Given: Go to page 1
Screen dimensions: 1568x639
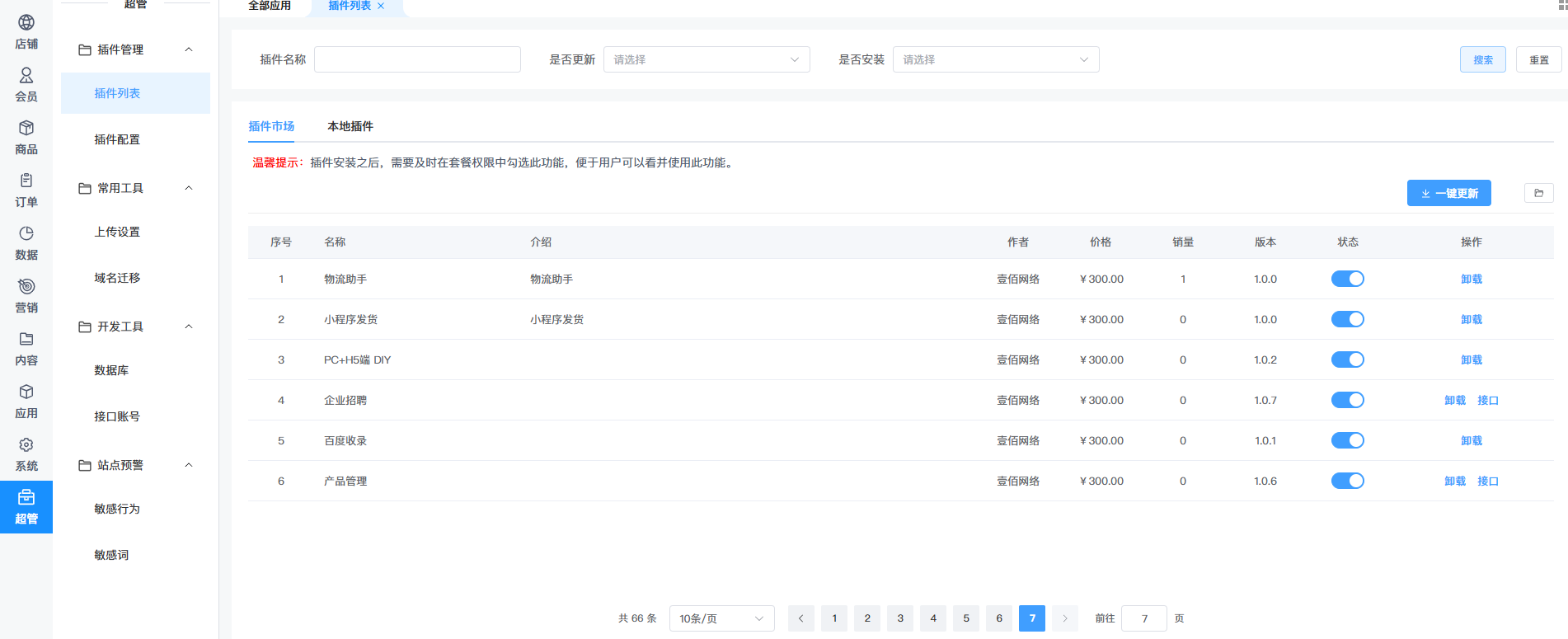Looking at the screenshot, I should click(x=834, y=618).
